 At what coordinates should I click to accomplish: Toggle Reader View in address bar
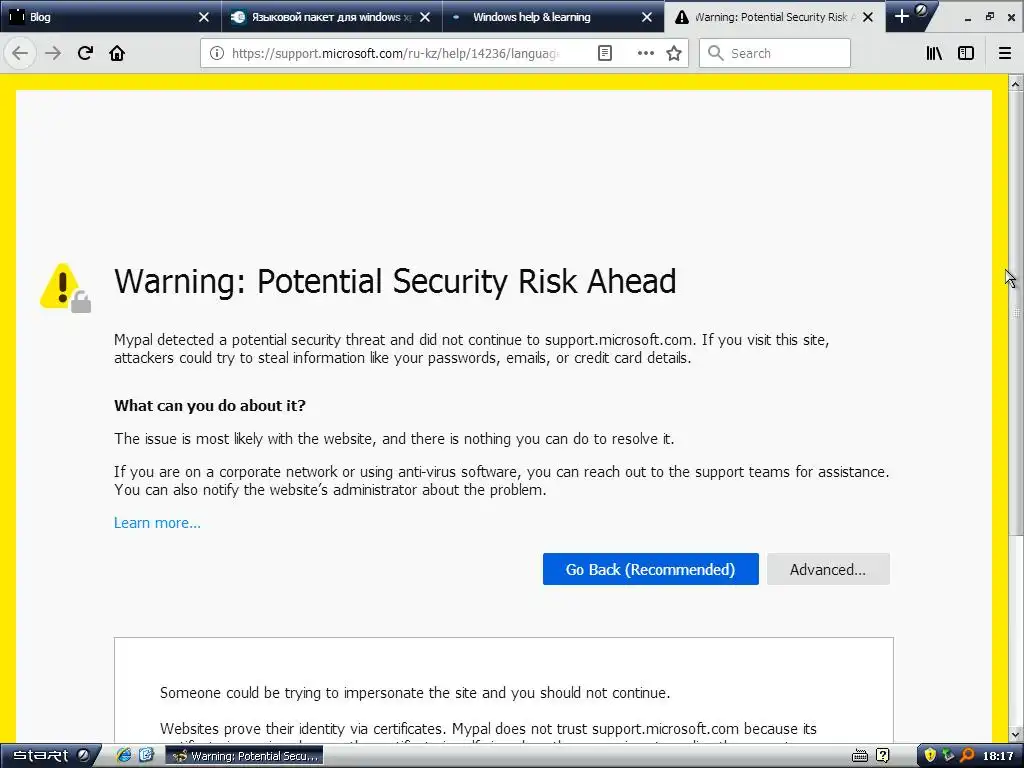(605, 53)
